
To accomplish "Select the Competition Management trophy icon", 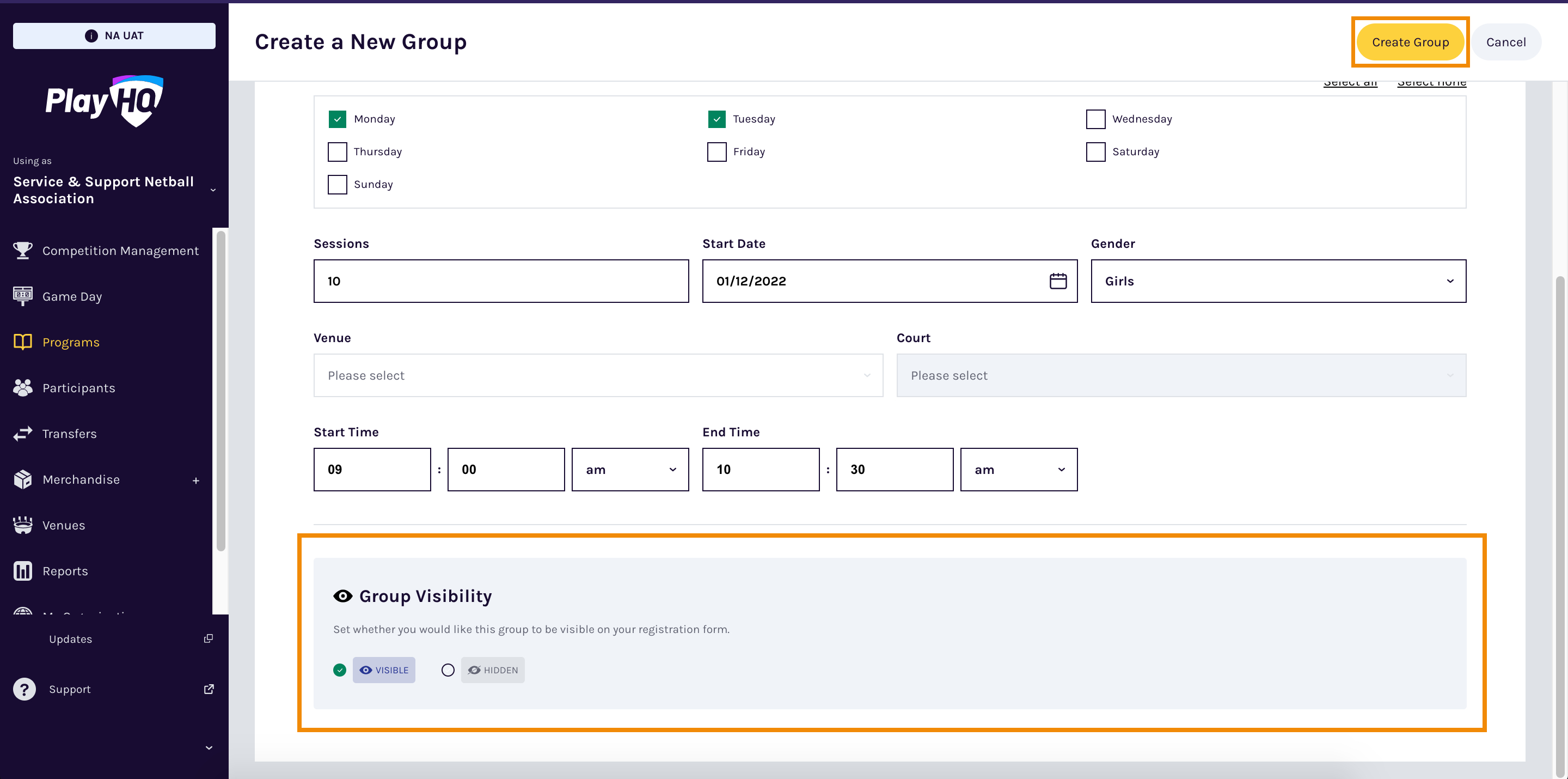I will click(22, 251).
